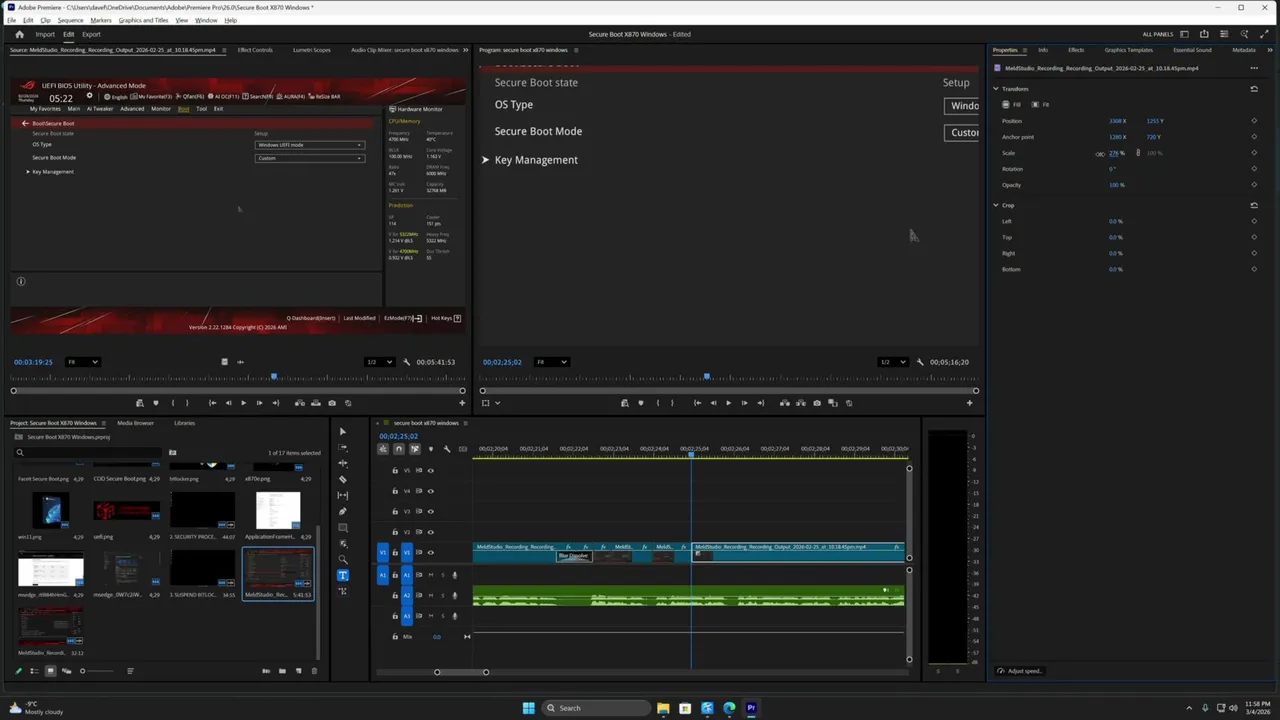This screenshot has height=720, width=1280.
Task: Switch to Lumetri Scopes tab
Action: point(312,50)
